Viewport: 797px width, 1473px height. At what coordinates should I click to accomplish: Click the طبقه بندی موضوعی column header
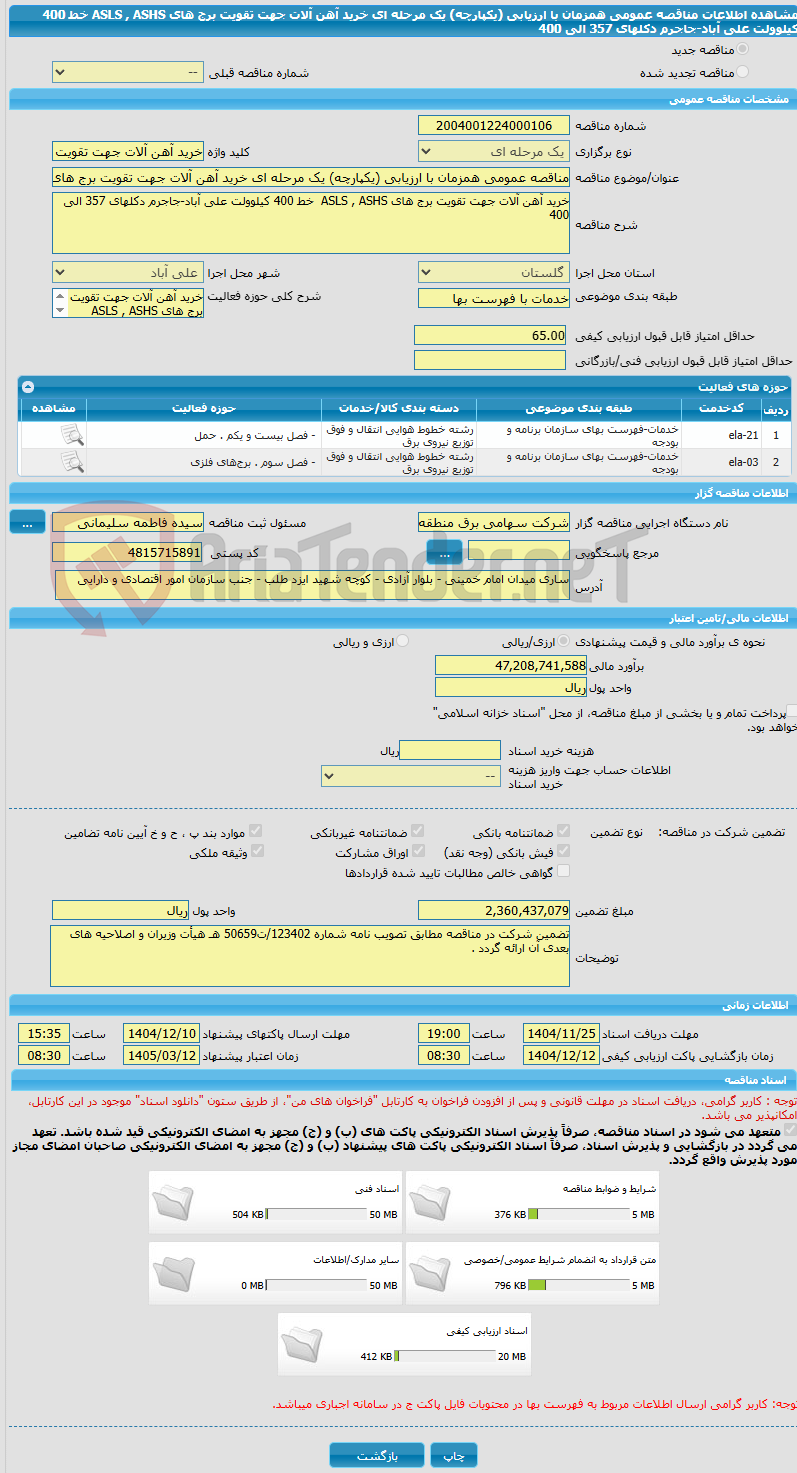coord(579,409)
